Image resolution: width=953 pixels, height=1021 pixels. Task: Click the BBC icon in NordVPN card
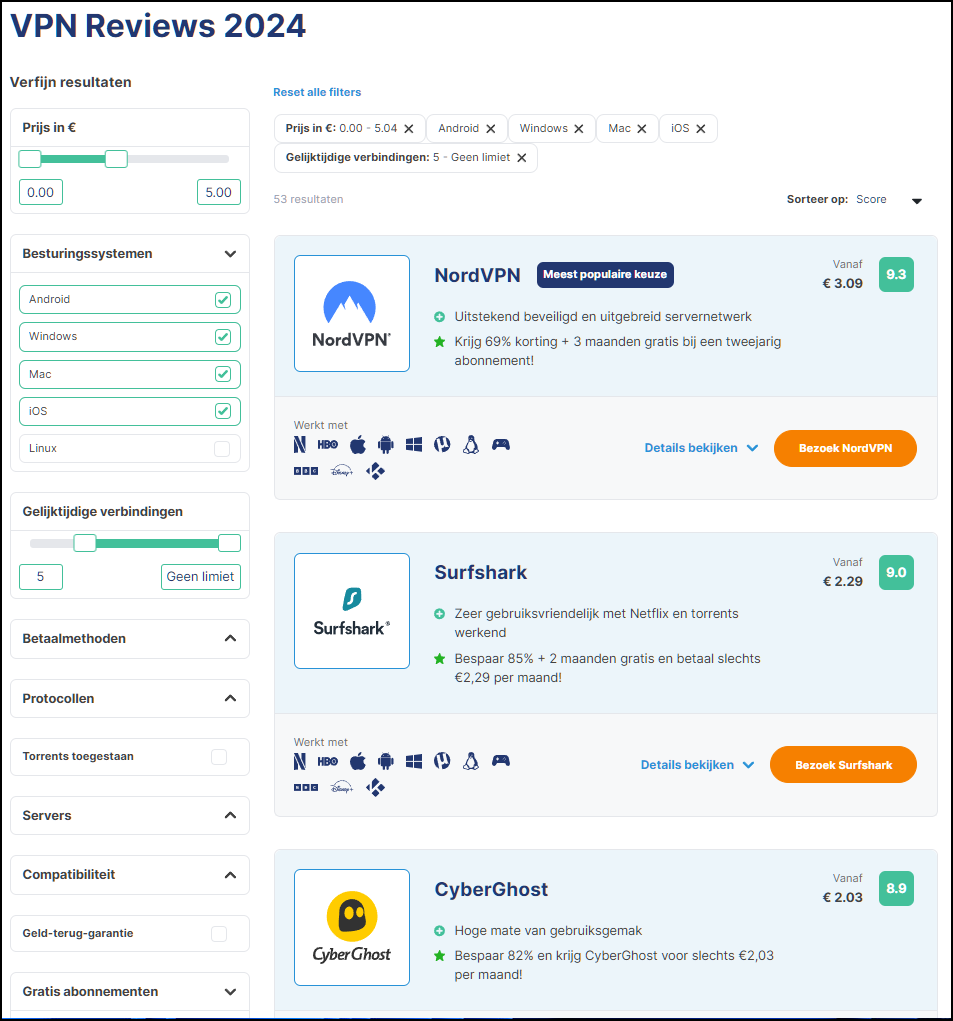click(306, 471)
